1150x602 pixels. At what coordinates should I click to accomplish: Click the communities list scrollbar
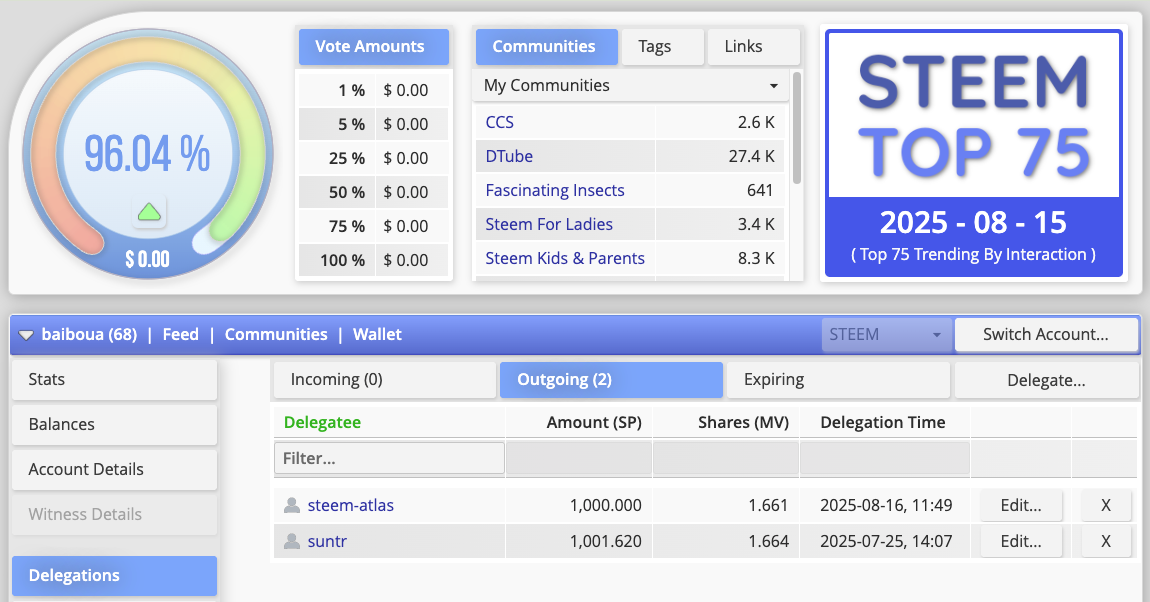click(796, 128)
